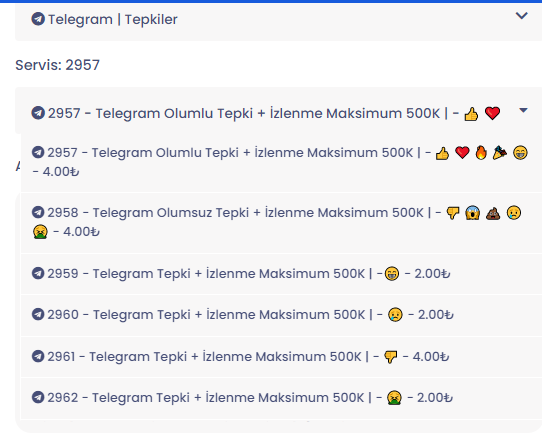This screenshot has height=433, width=542.
Task: Choose service 2959 grinning emoji reaction
Action: click(x=281, y=274)
